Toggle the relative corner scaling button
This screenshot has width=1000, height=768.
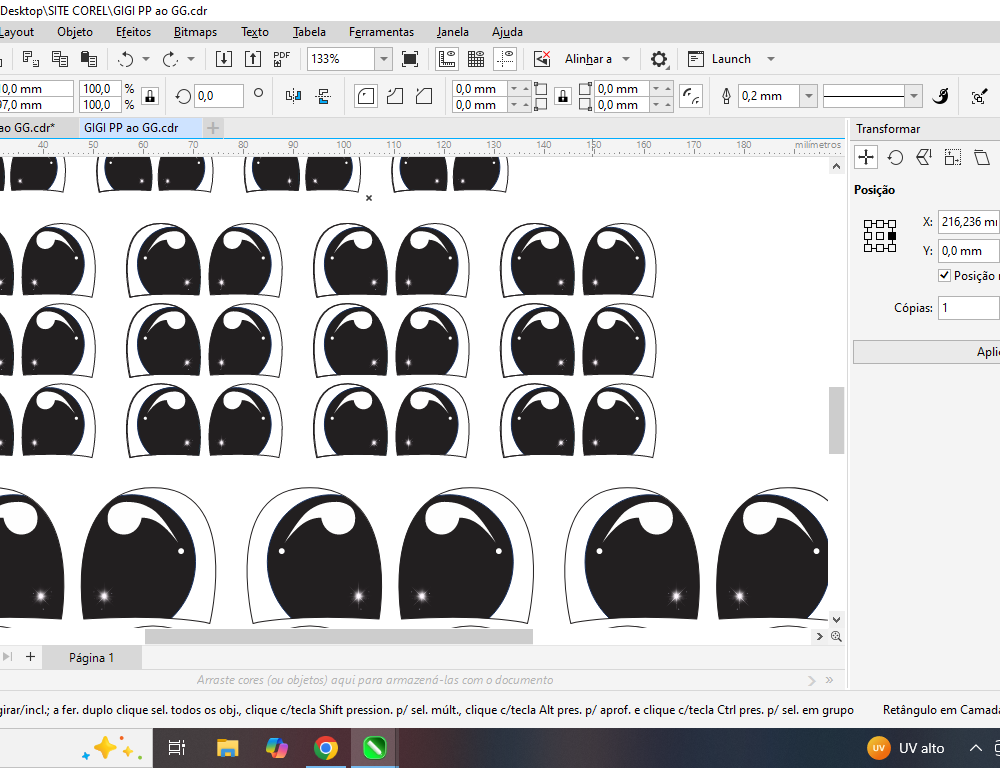pyautogui.click(x=691, y=96)
